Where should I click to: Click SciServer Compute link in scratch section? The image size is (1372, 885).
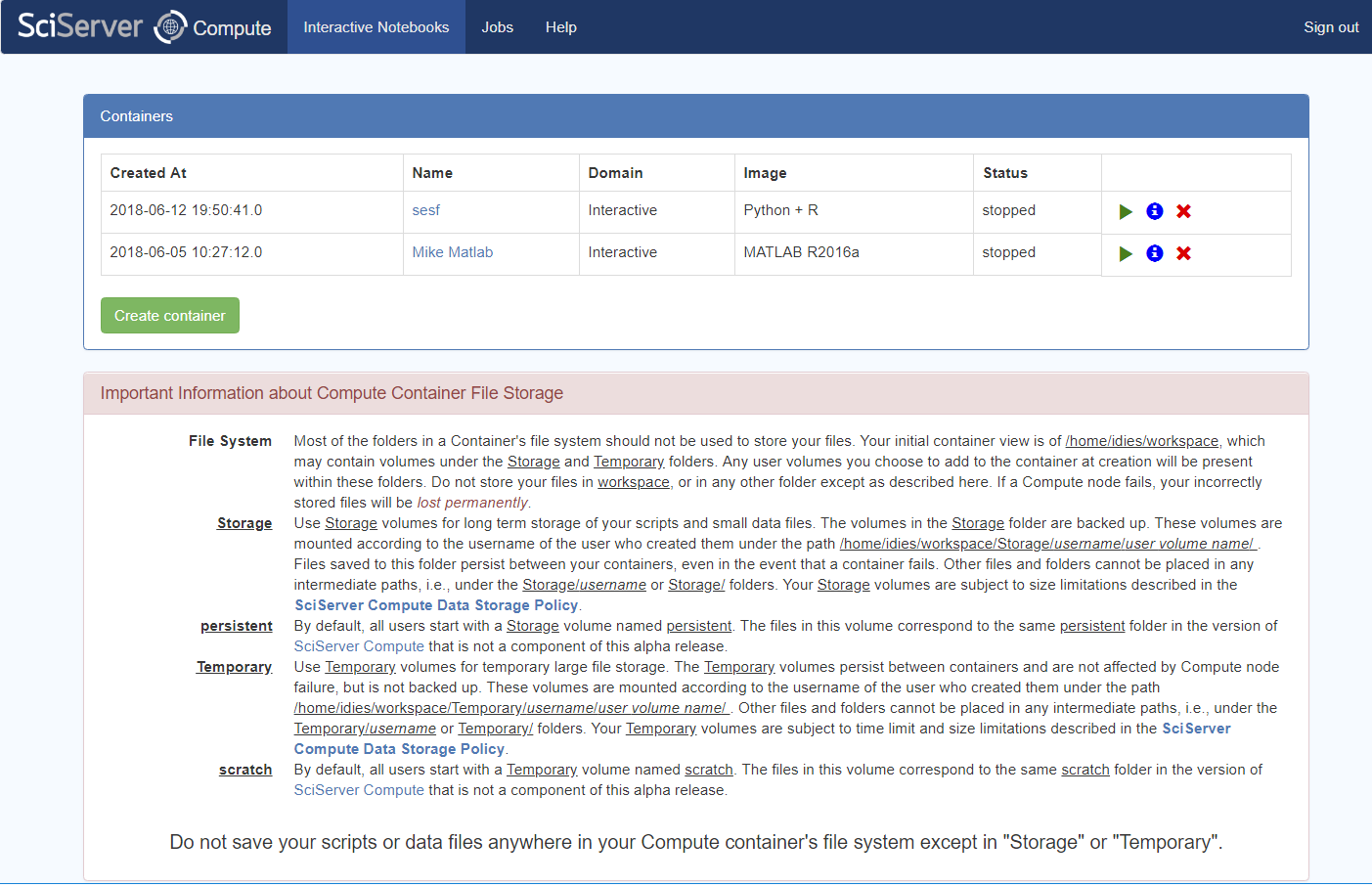pyautogui.click(x=359, y=790)
